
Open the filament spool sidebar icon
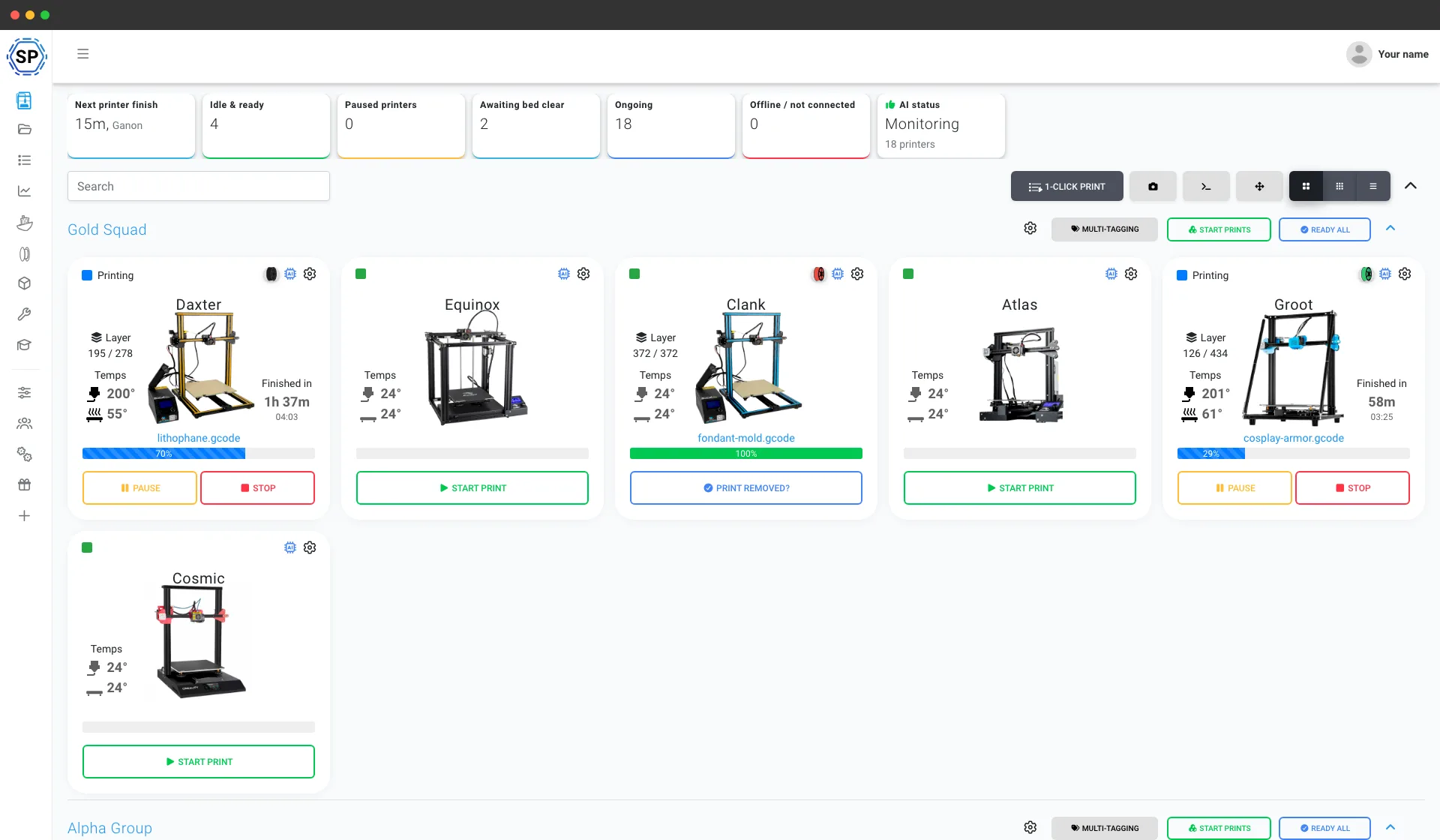[25, 254]
